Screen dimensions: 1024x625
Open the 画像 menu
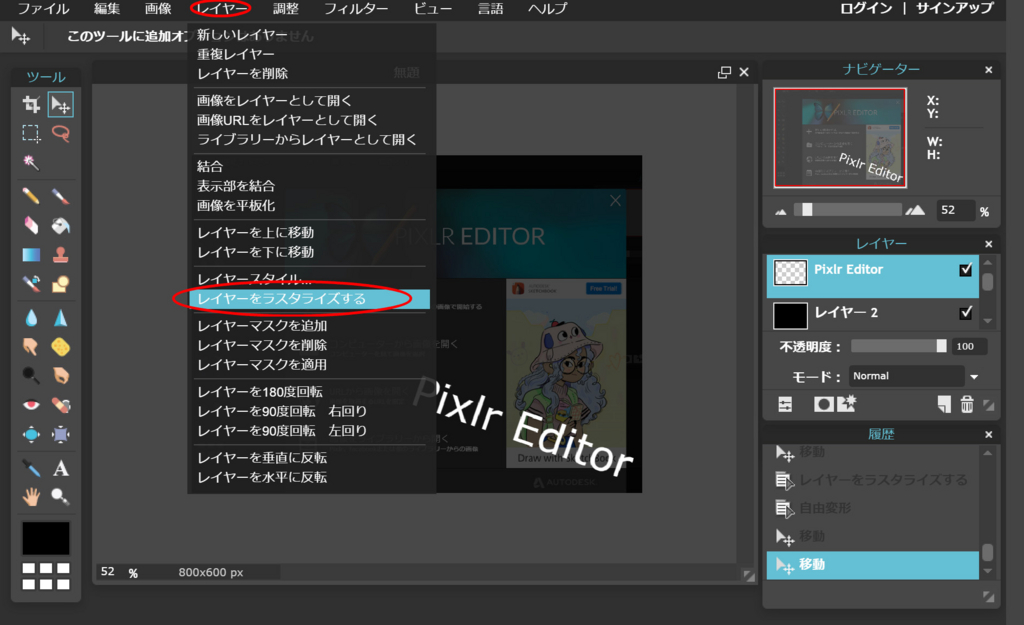point(158,8)
